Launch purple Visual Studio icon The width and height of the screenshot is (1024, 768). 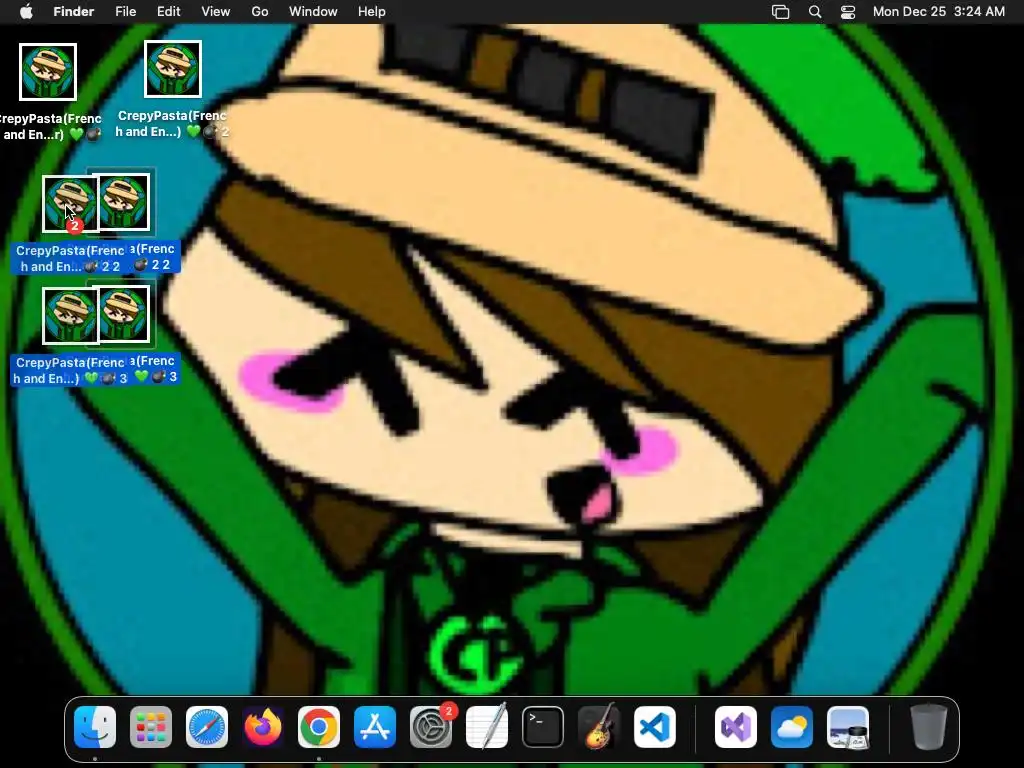coord(736,727)
